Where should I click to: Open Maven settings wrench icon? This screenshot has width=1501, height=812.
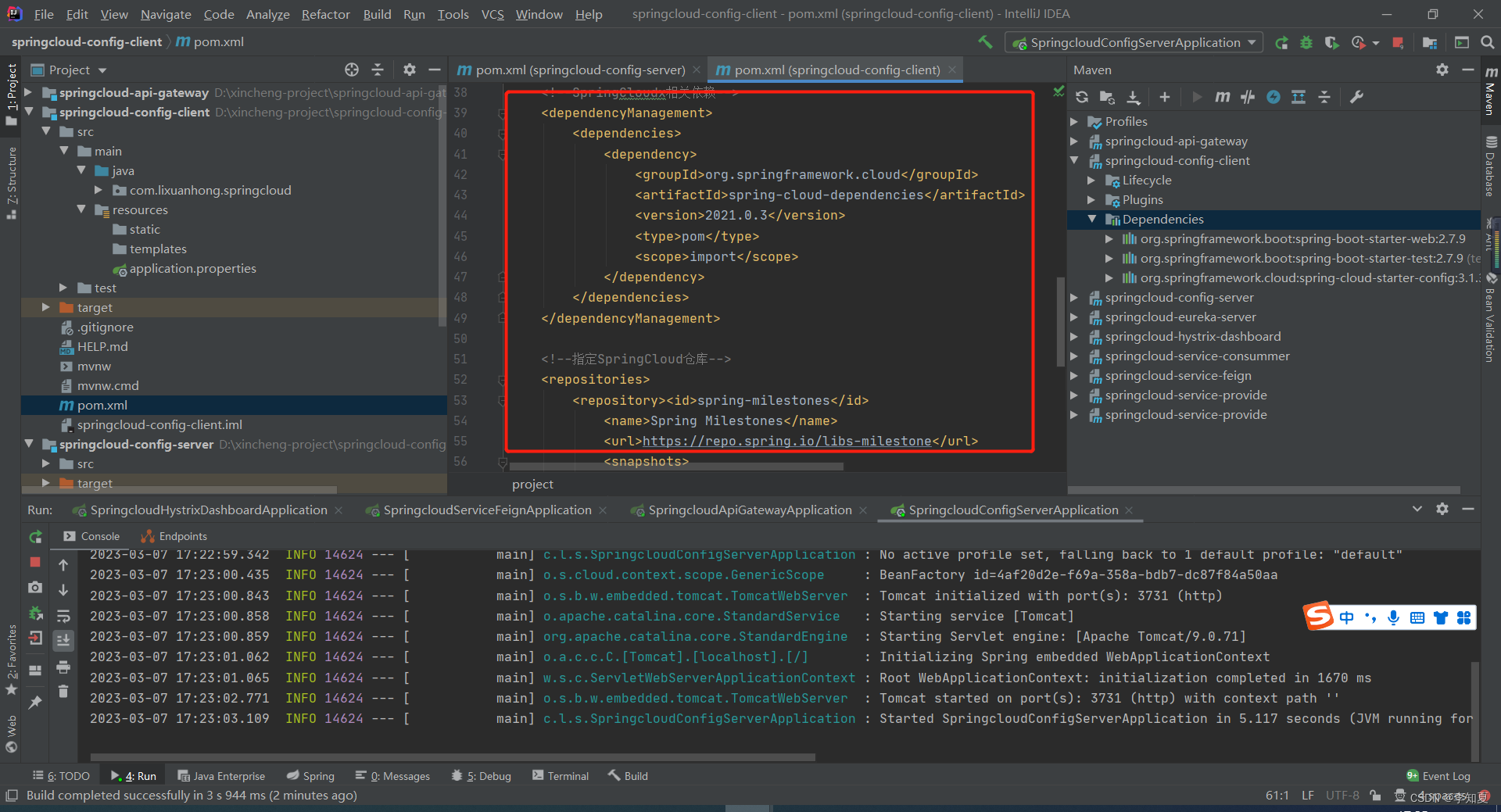pos(1356,97)
